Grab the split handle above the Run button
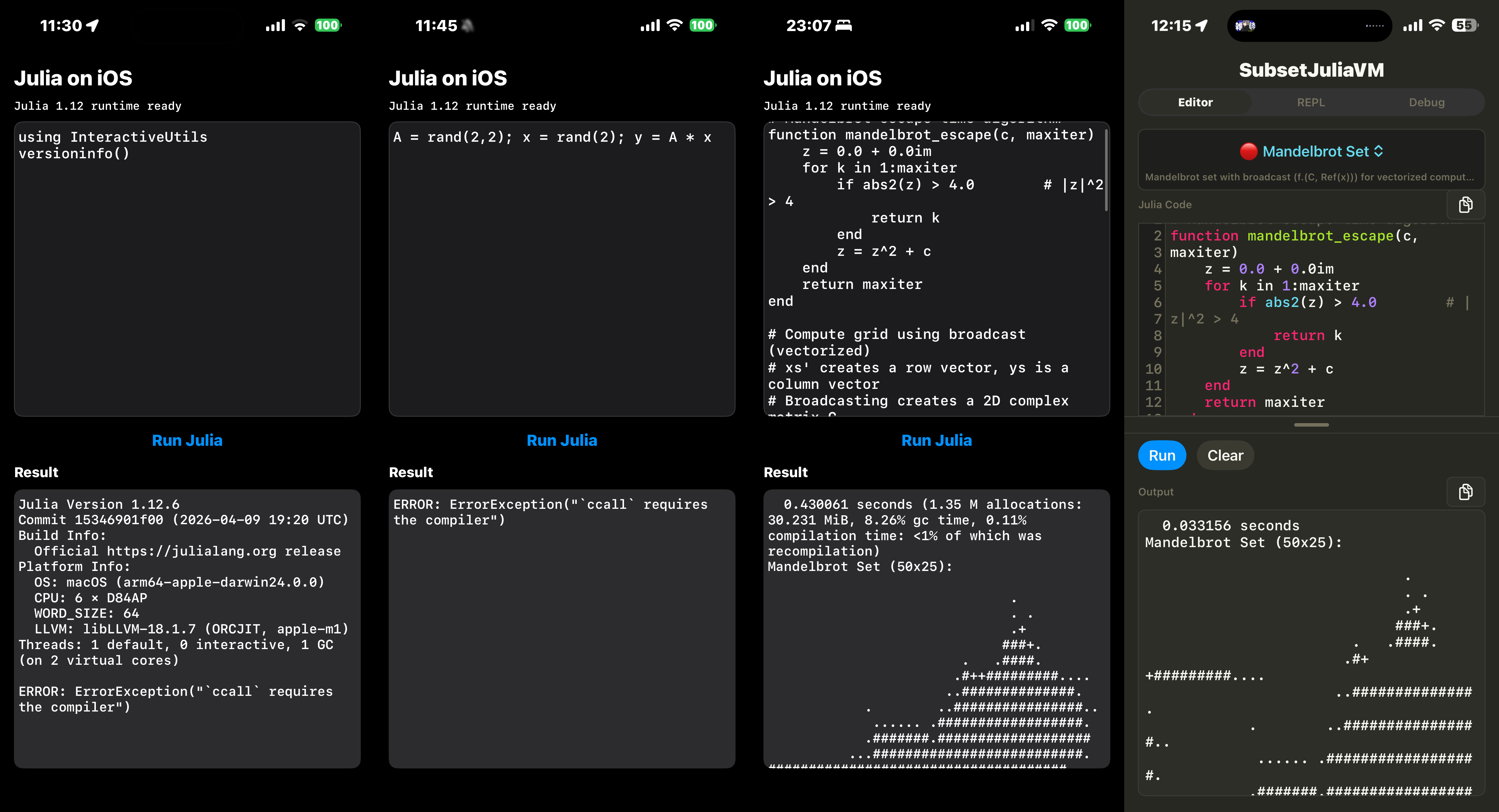1499x812 pixels. click(x=1312, y=425)
